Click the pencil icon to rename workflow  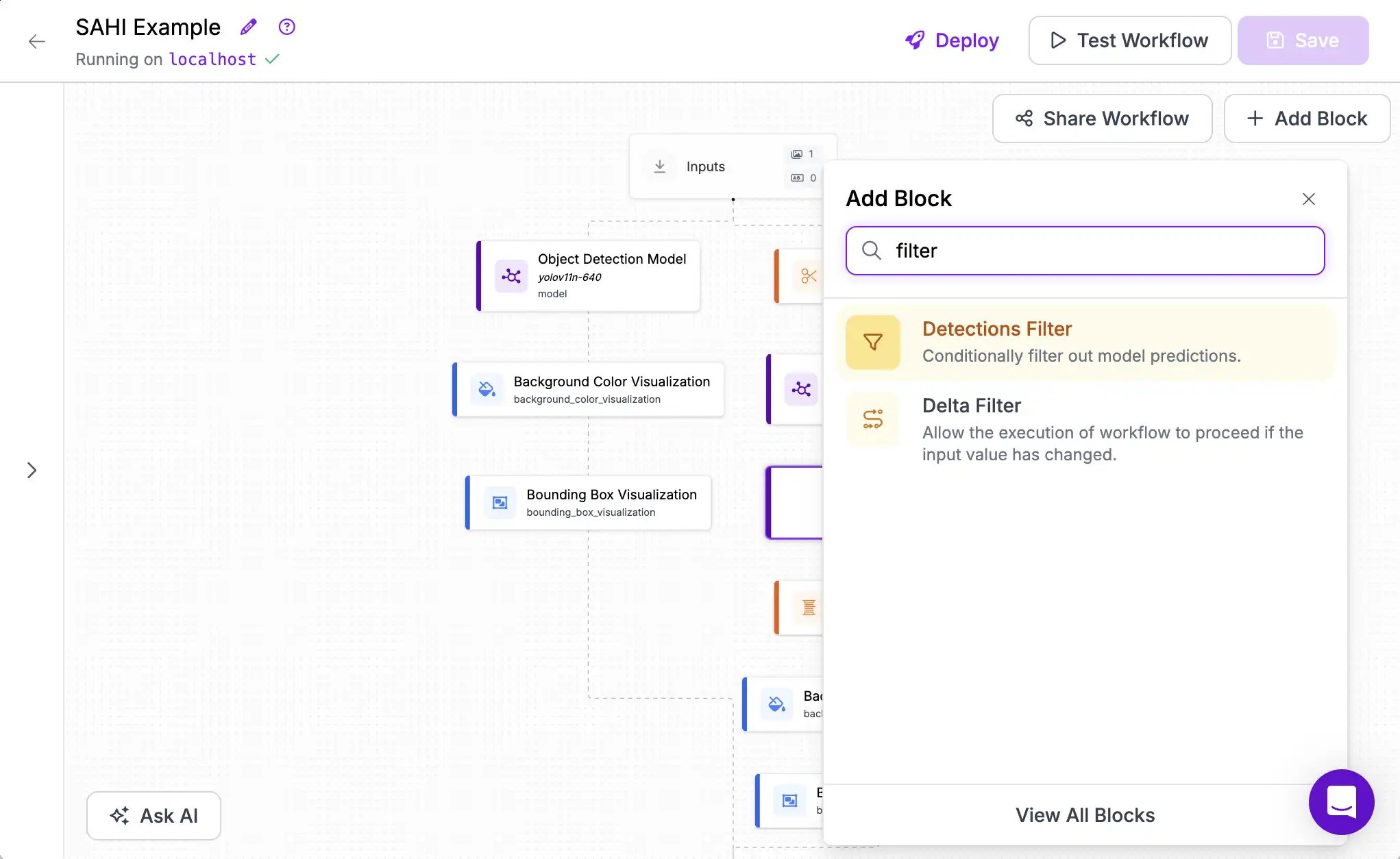pyautogui.click(x=248, y=27)
